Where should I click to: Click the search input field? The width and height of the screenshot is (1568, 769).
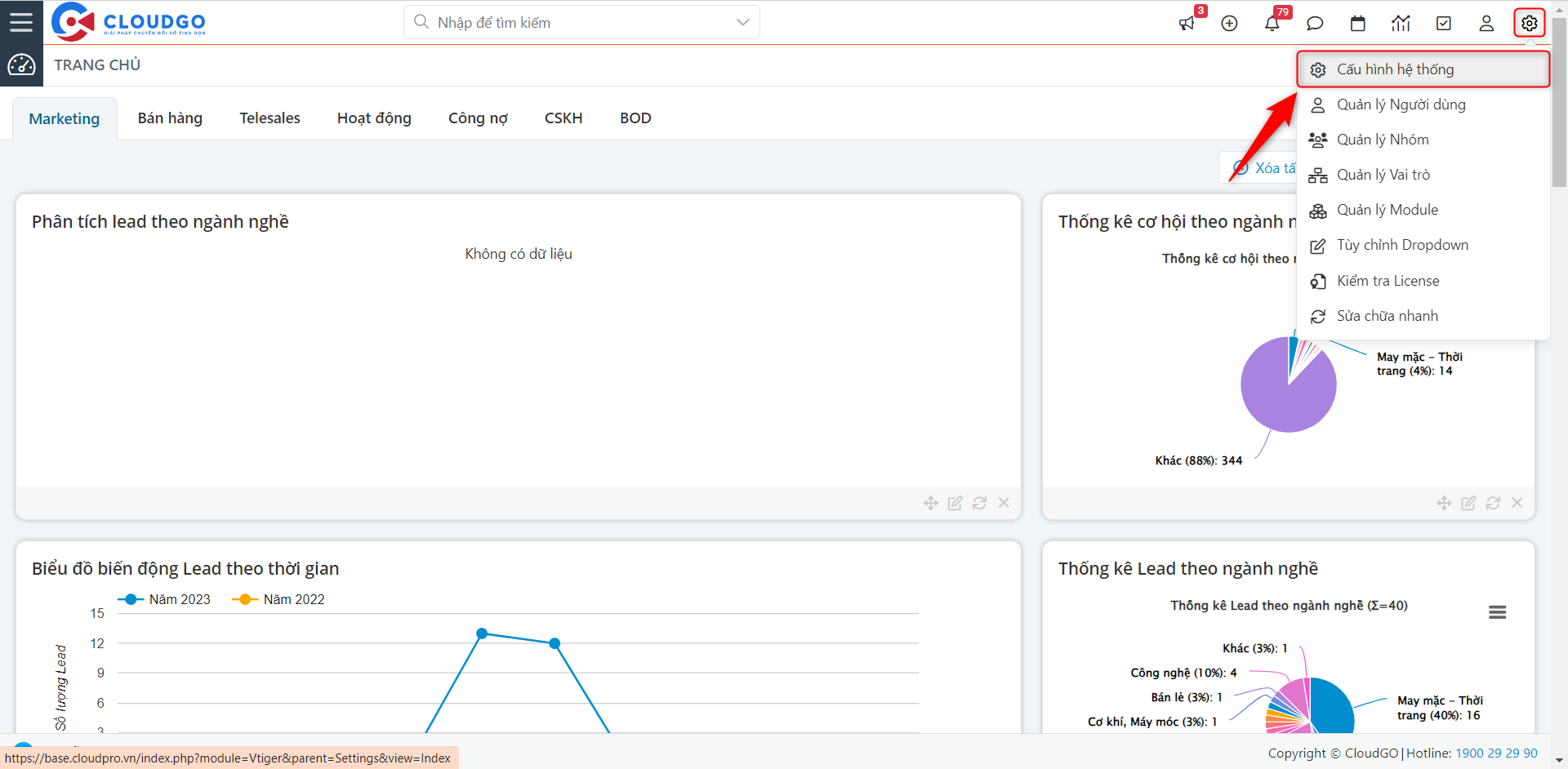point(572,22)
